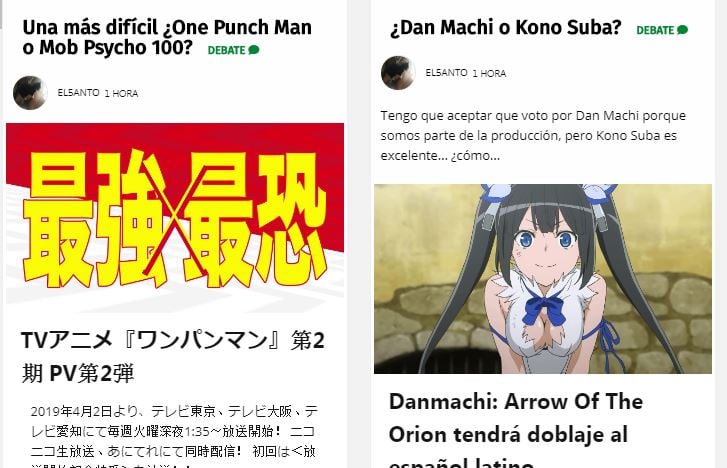Click the excerpt beginning Tengo que aceptar que voto
This screenshot has height=468, width=727.
(533, 135)
